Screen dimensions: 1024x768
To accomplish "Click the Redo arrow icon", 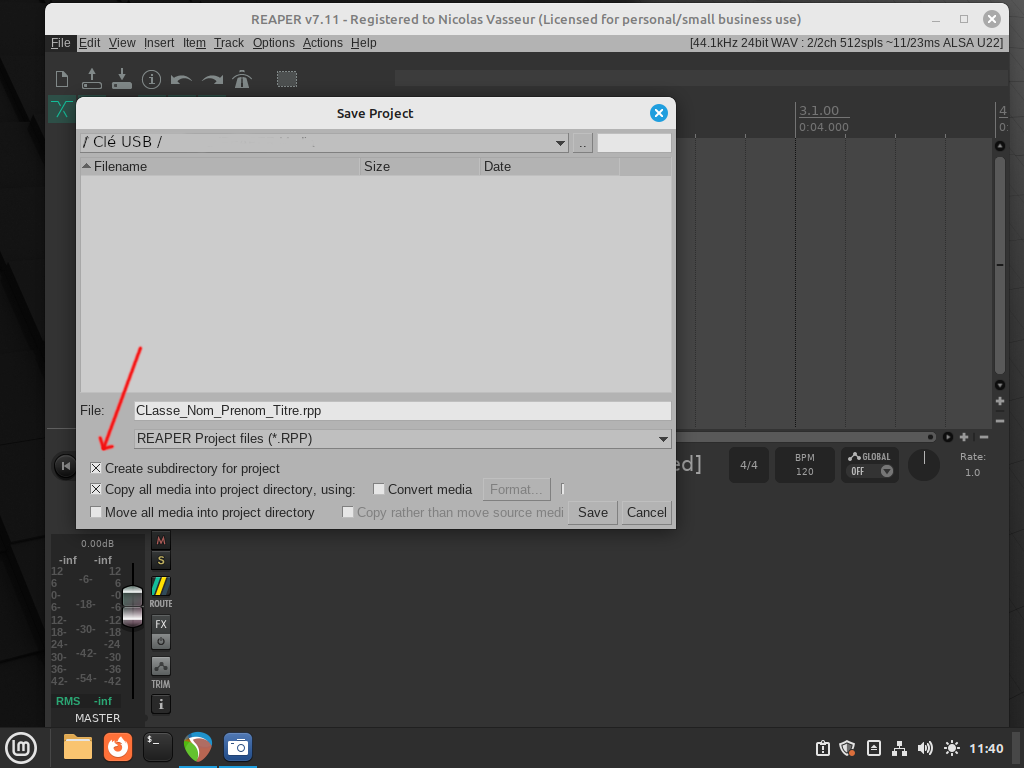I will [x=212, y=80].
